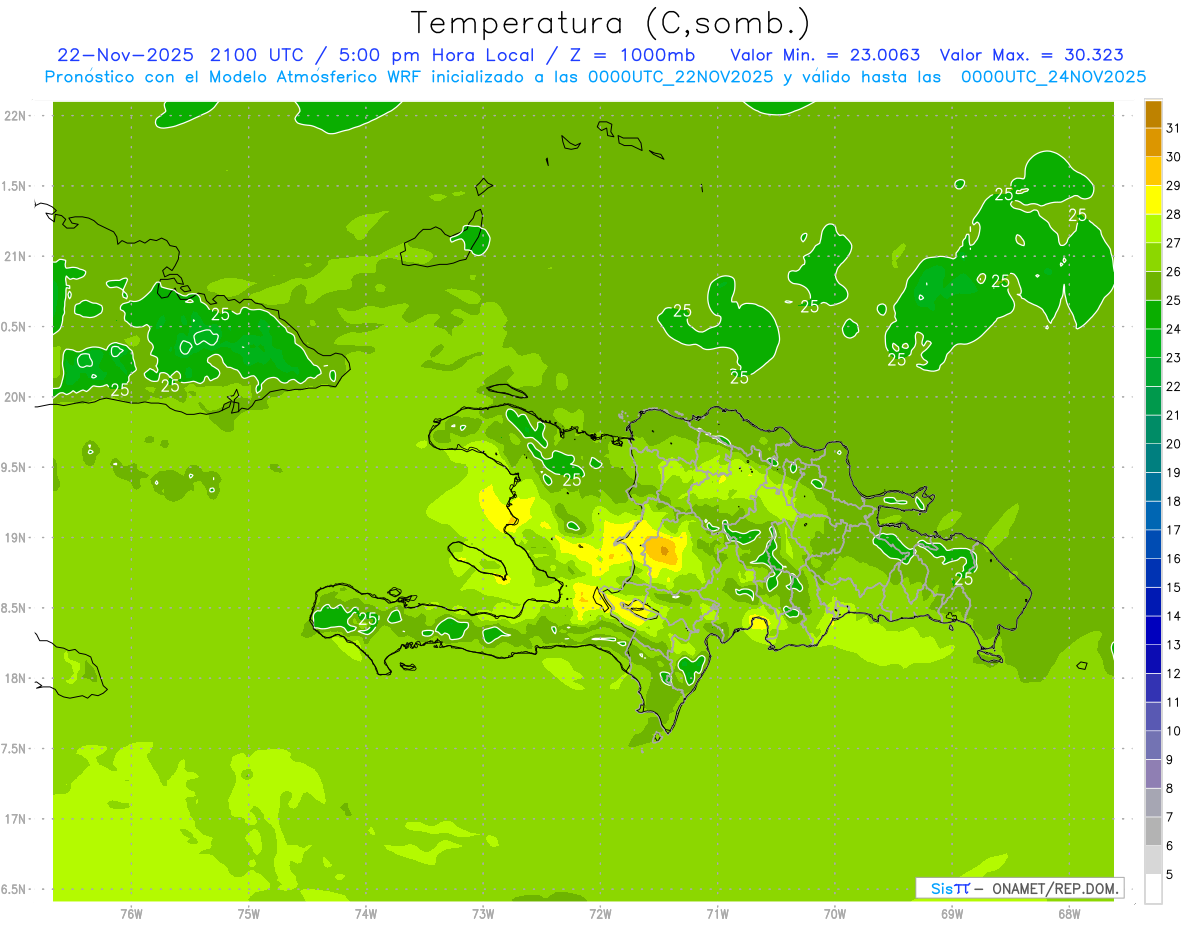The height and width of the screenshot is (927, 1200).
Task: Click the "74W" longitude axis label
Action: click(x=366, y=914)
